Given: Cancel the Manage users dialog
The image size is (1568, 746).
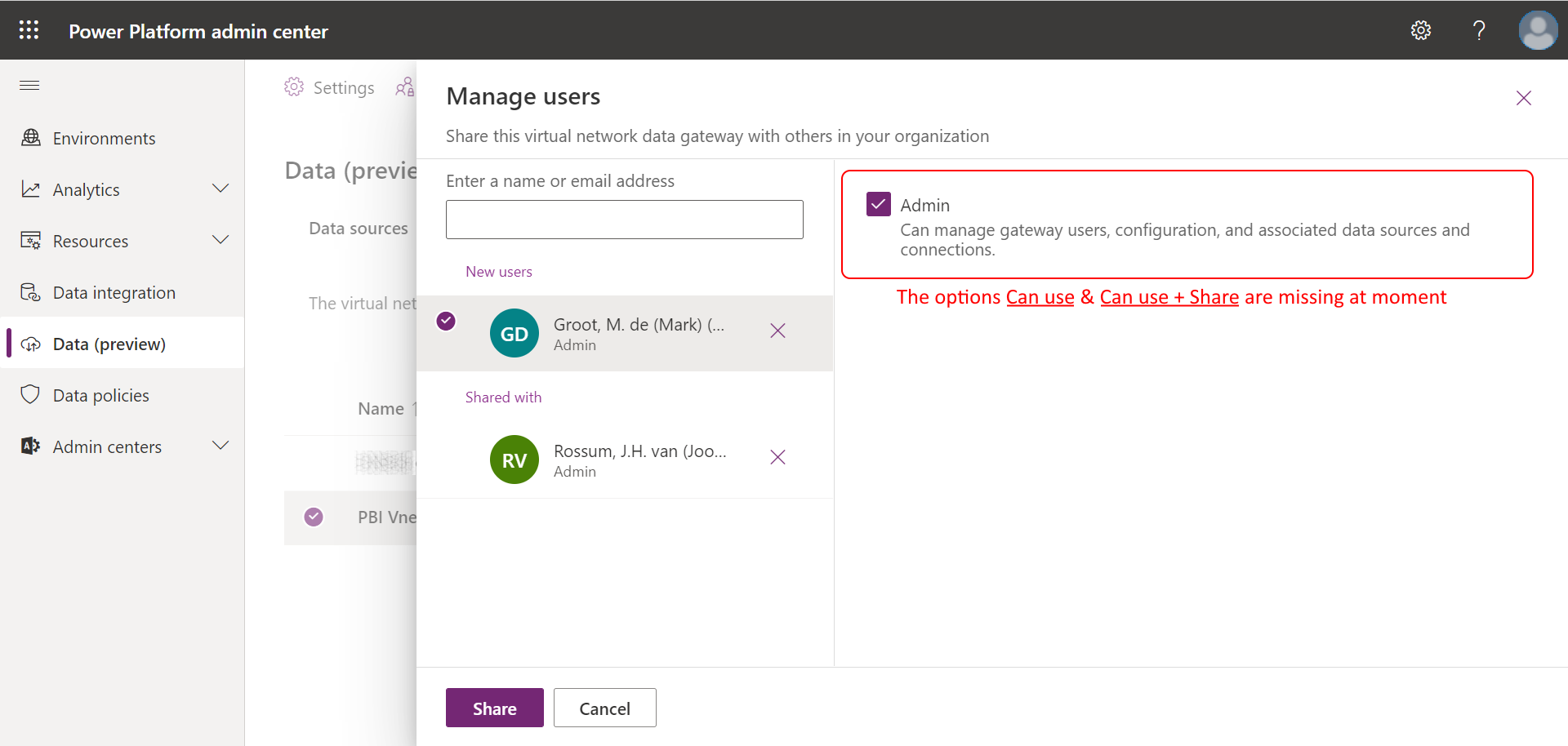Looking at the screenshot, I should pos(604,708).
